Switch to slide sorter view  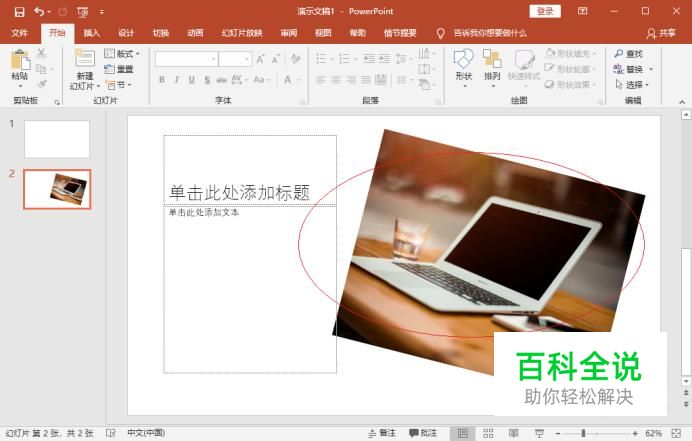pyautogui.click(x=488, y=433)
